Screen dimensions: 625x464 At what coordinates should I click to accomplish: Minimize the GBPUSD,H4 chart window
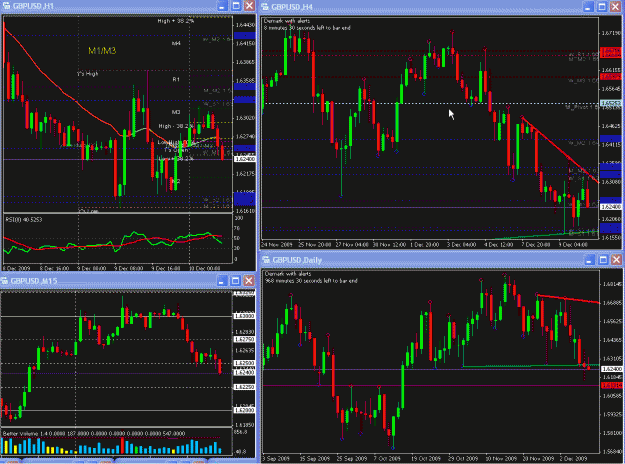[588, 6]
